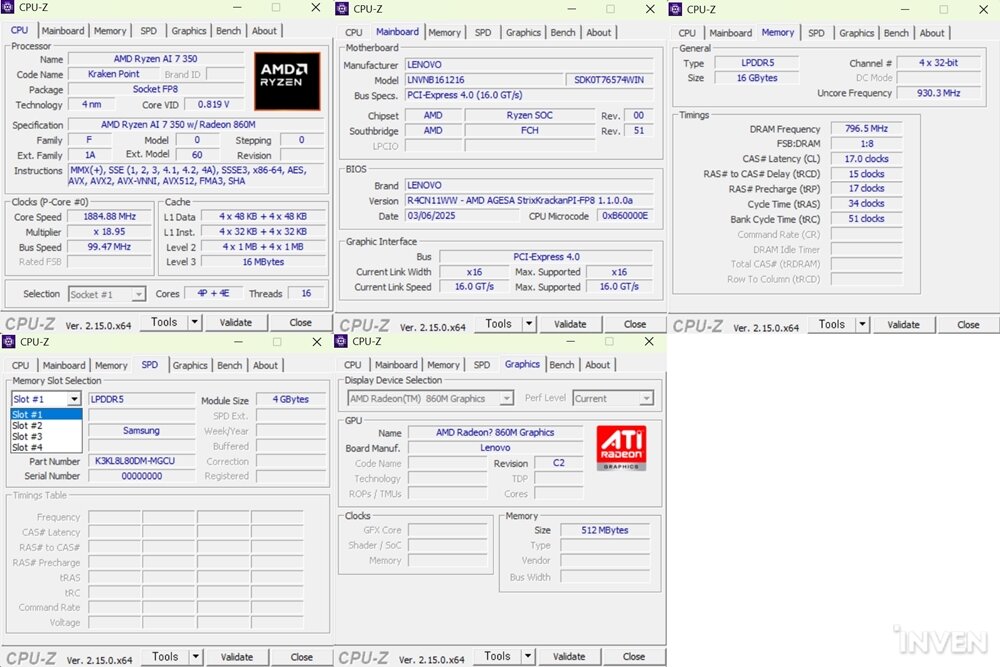Choose Slot #1 in the open slot list
Screen dimensions: 1000x667
47,414
